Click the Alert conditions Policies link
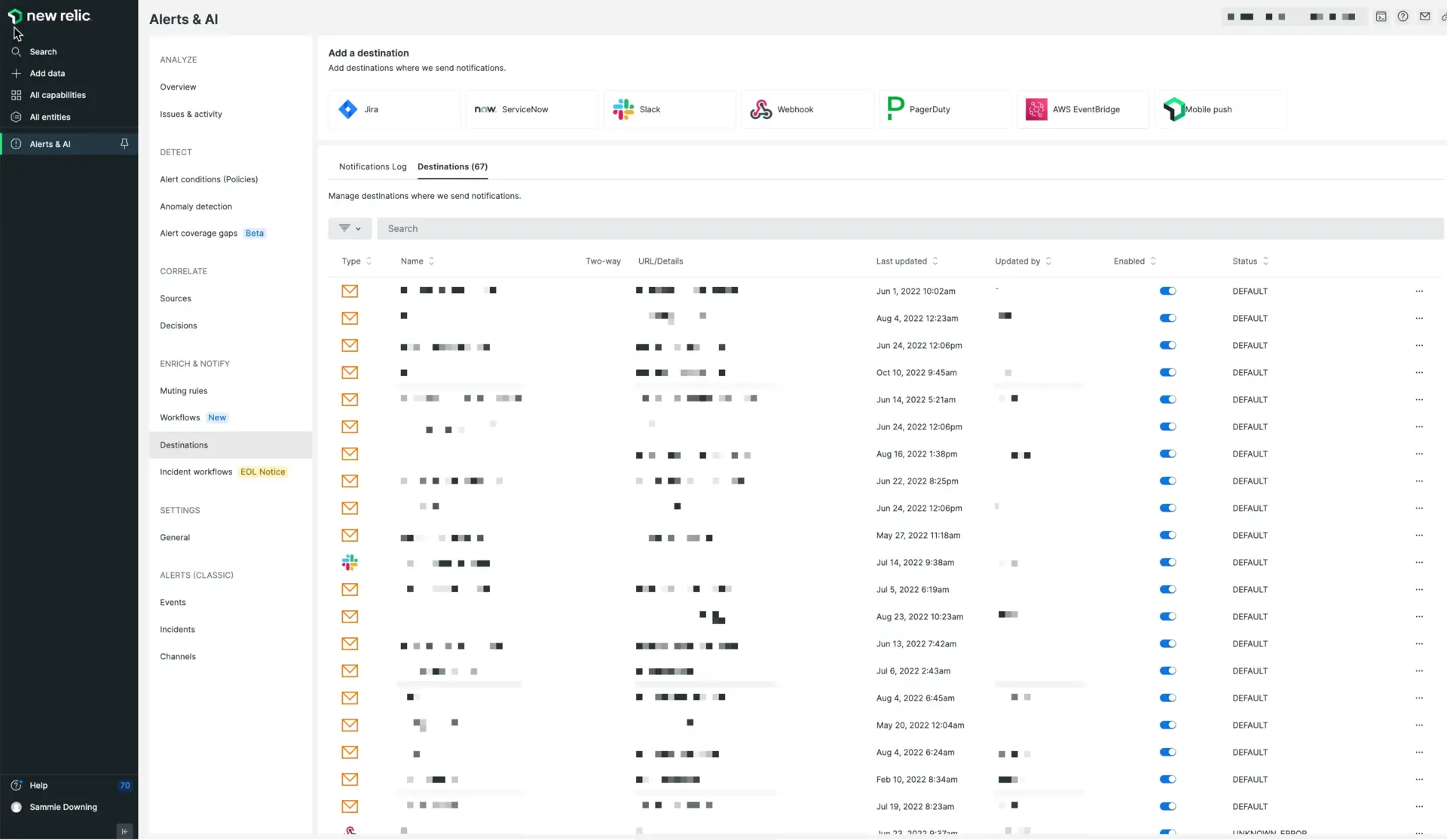This screenshot has height=840, width=1447. coord(208,178)
